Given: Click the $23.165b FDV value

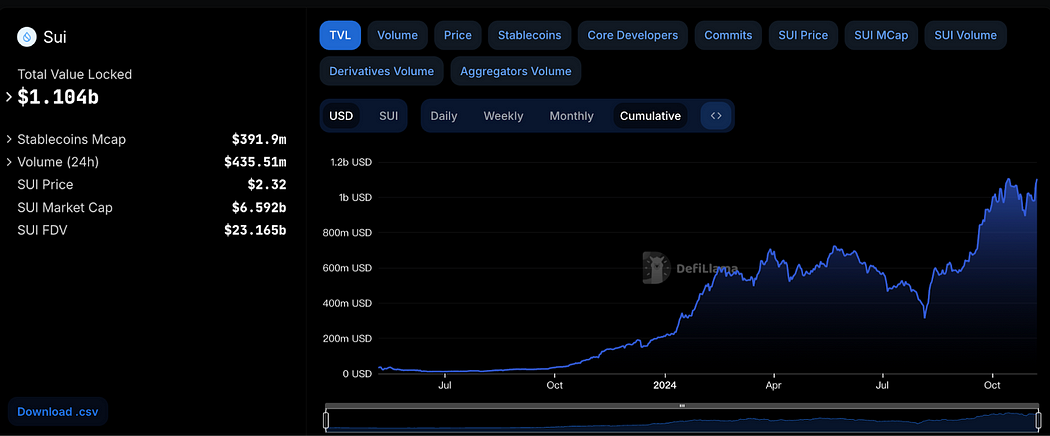Looking at the screenshot, I should pos(256,230).
